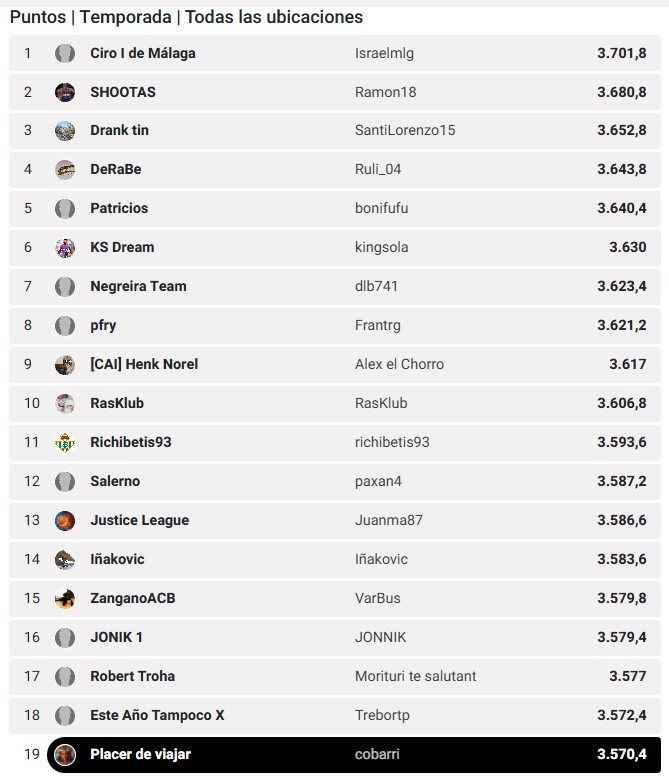Select manager name Morituri te salutant
The width and height of the screenshot is (669, 776).
[x=415, y=677]
